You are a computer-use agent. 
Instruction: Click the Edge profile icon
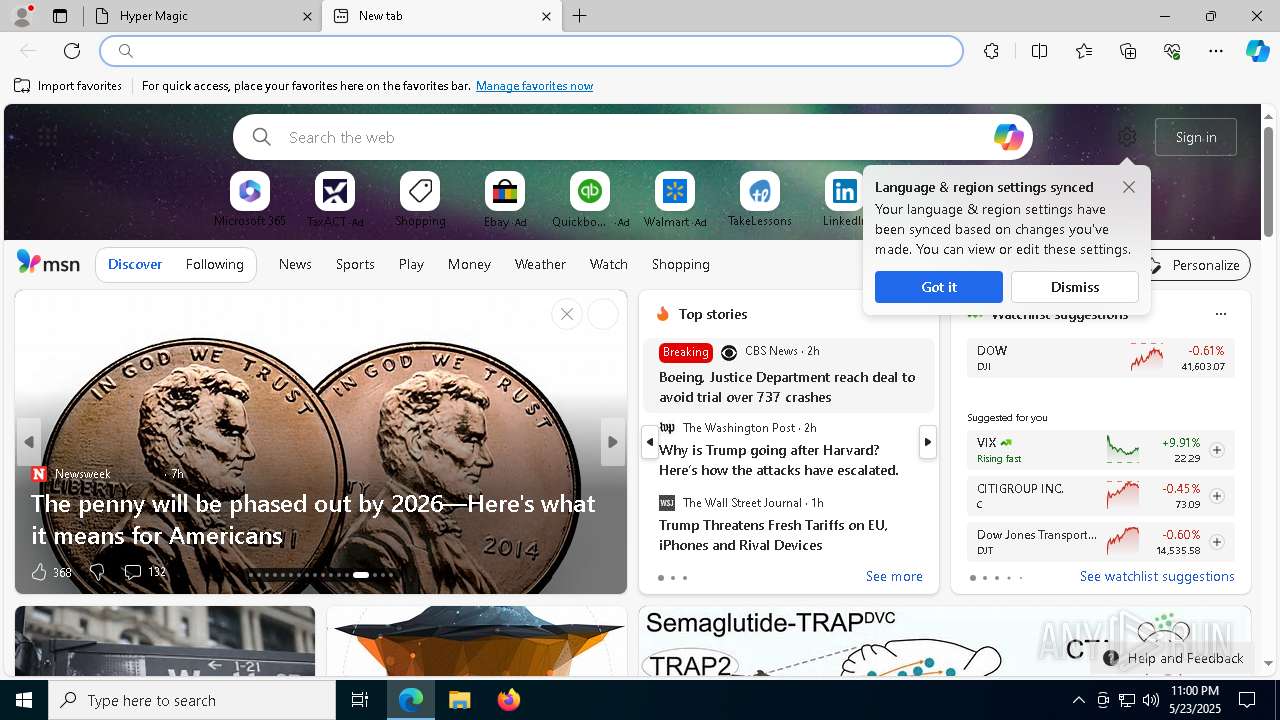click(22, 15)
